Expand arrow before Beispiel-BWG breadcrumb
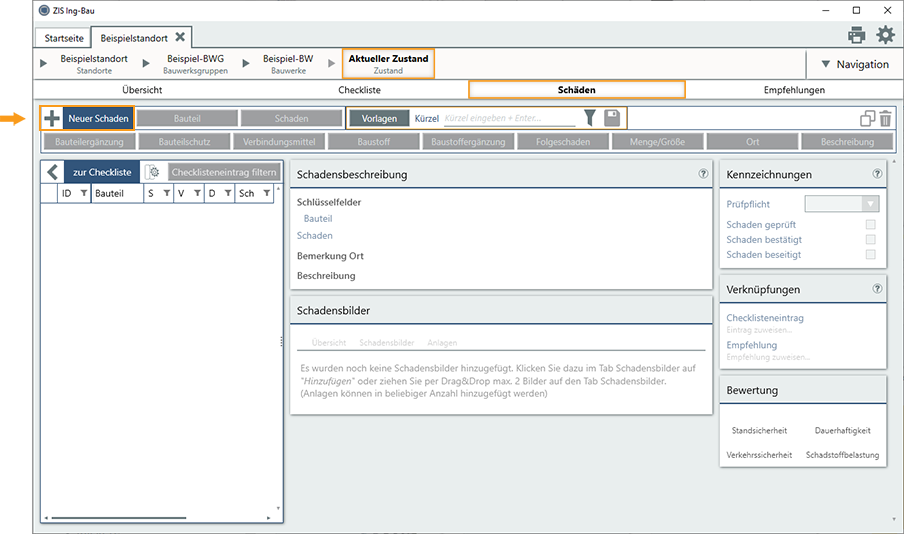 [146, 63]
